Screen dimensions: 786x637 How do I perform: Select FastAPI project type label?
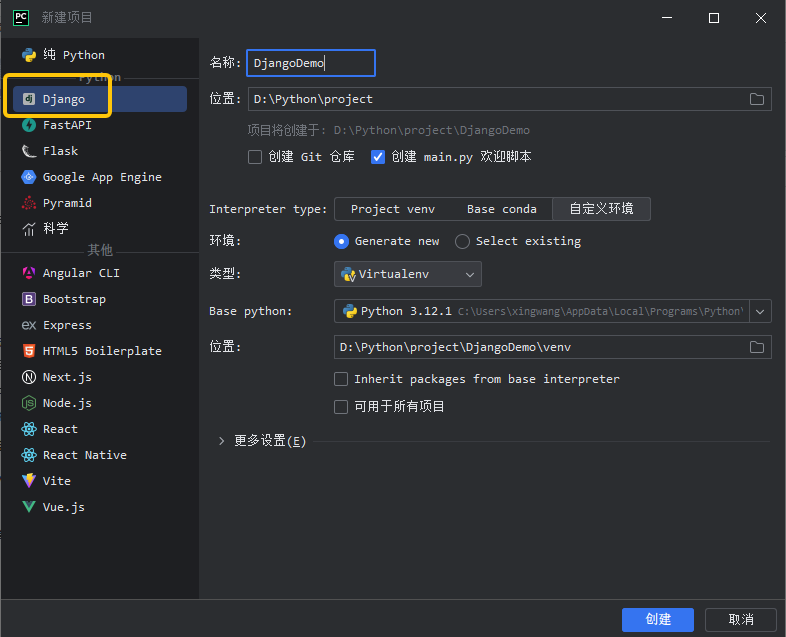(x=67, y=125)
